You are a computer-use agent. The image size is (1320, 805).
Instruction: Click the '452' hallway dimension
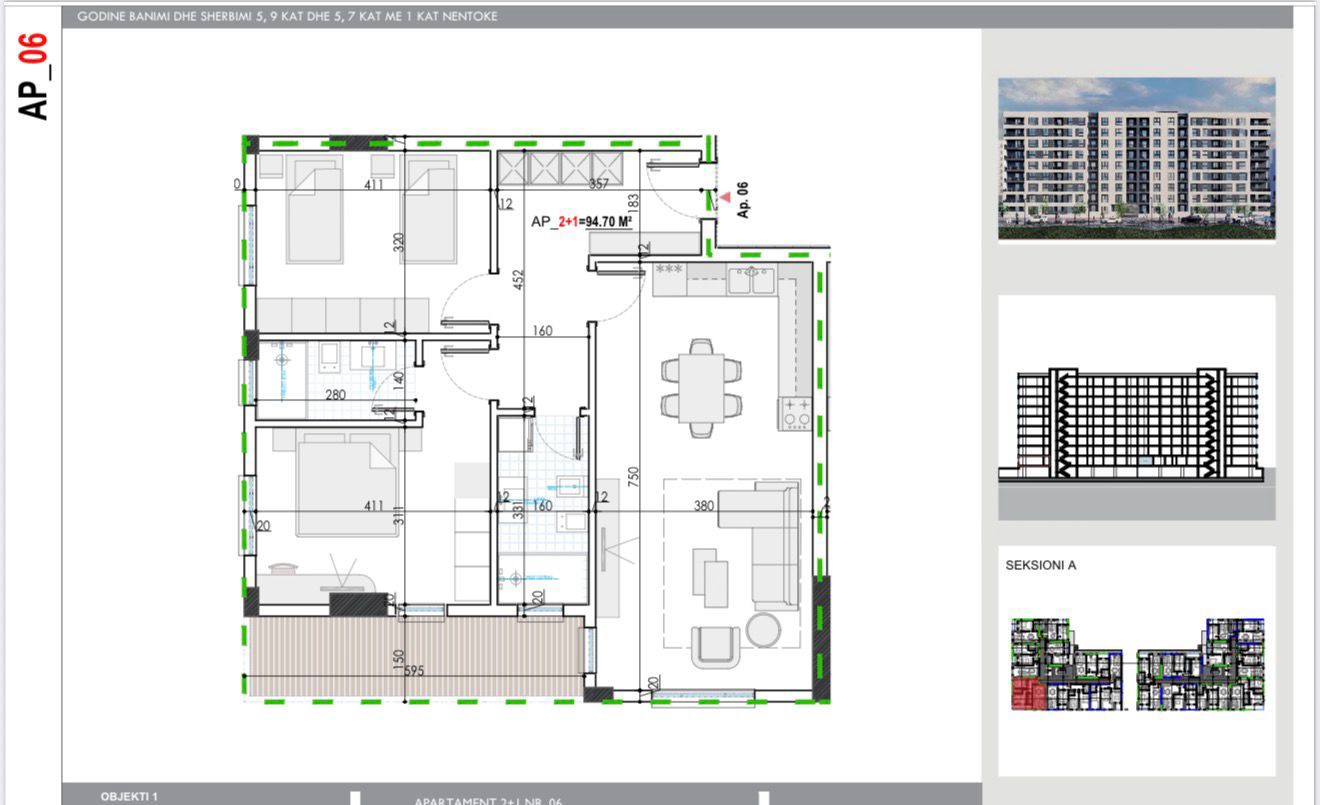518,281
